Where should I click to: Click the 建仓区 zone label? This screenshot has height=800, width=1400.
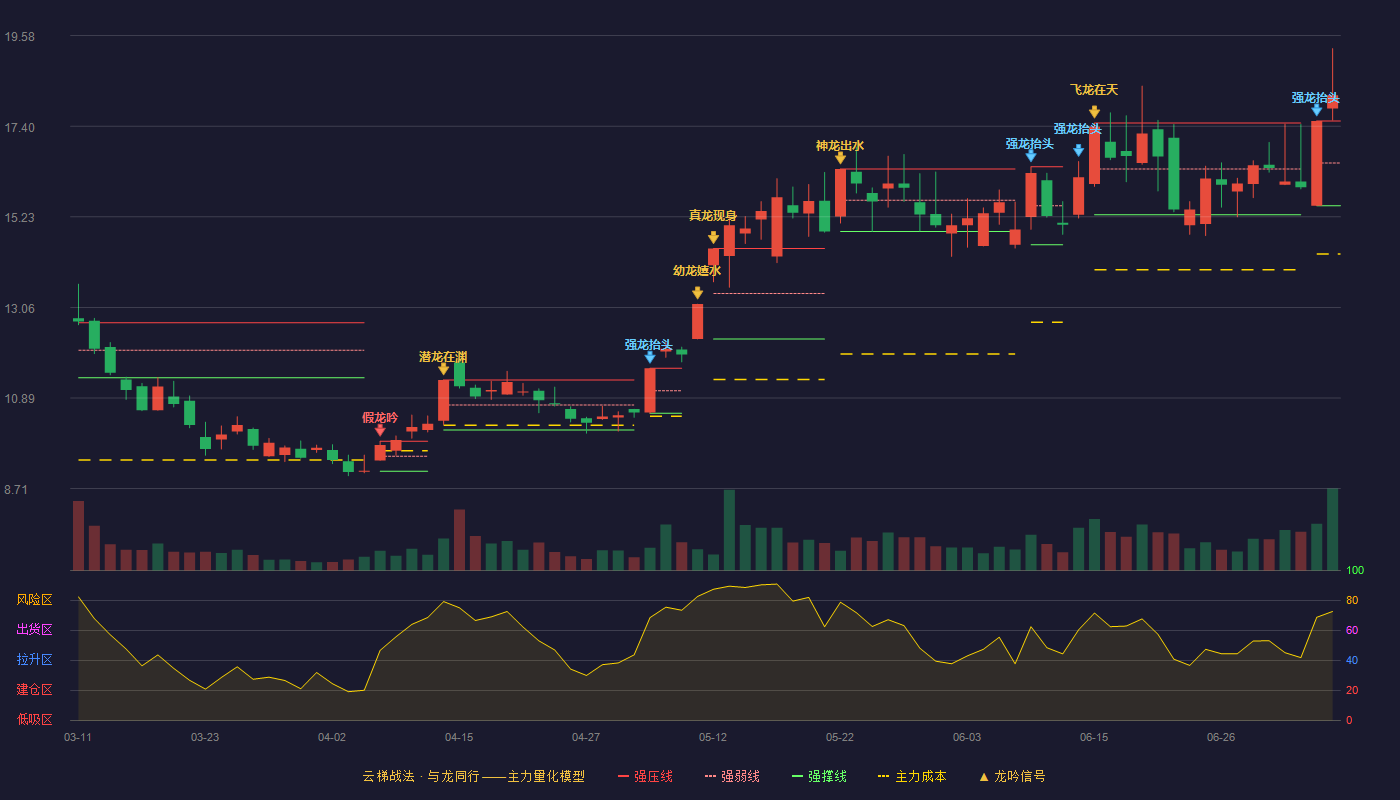pos(34,690)
